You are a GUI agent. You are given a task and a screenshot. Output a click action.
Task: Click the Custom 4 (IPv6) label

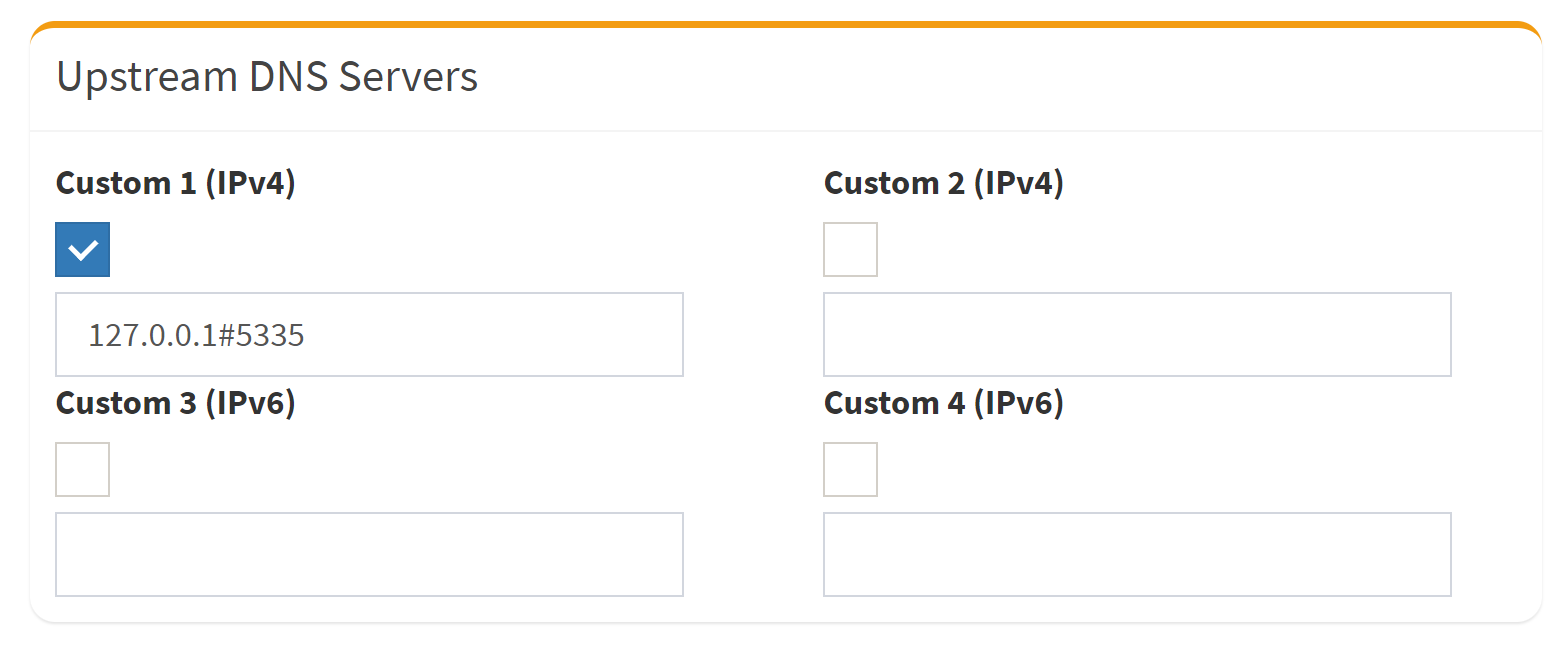tap(944, 403)
